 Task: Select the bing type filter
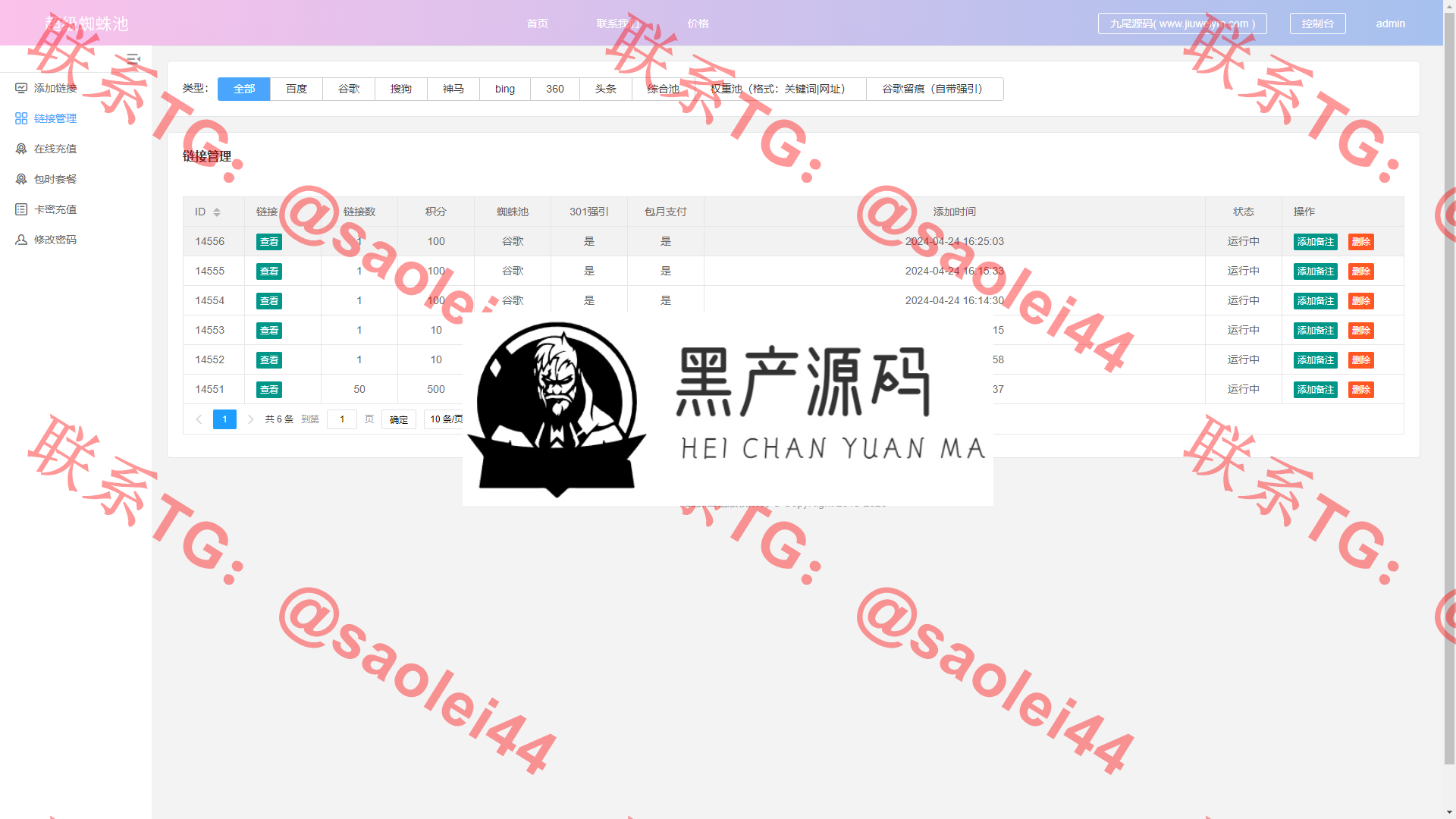click(x=505, y=89)
